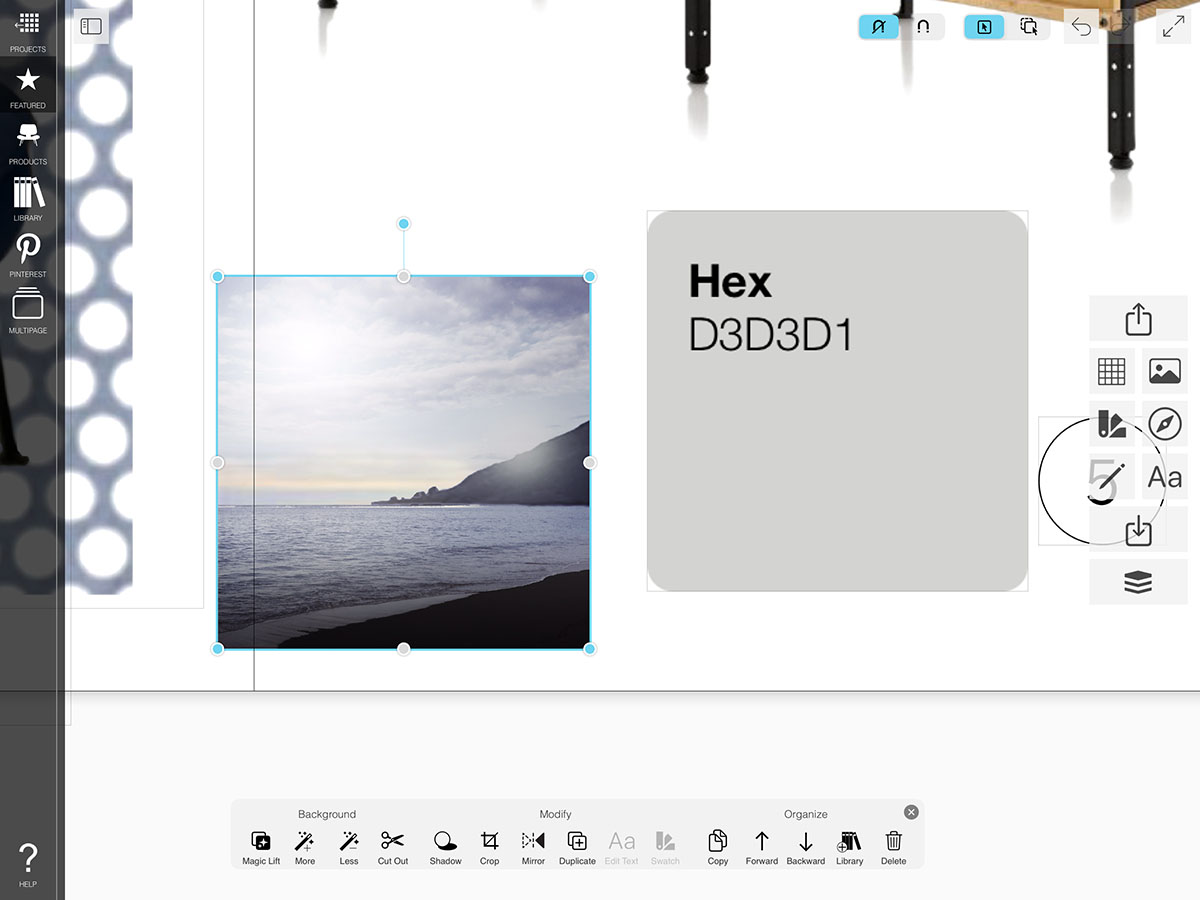
Task: Choose the Cut Out scissors tool
Action: (x=393, y=847)
